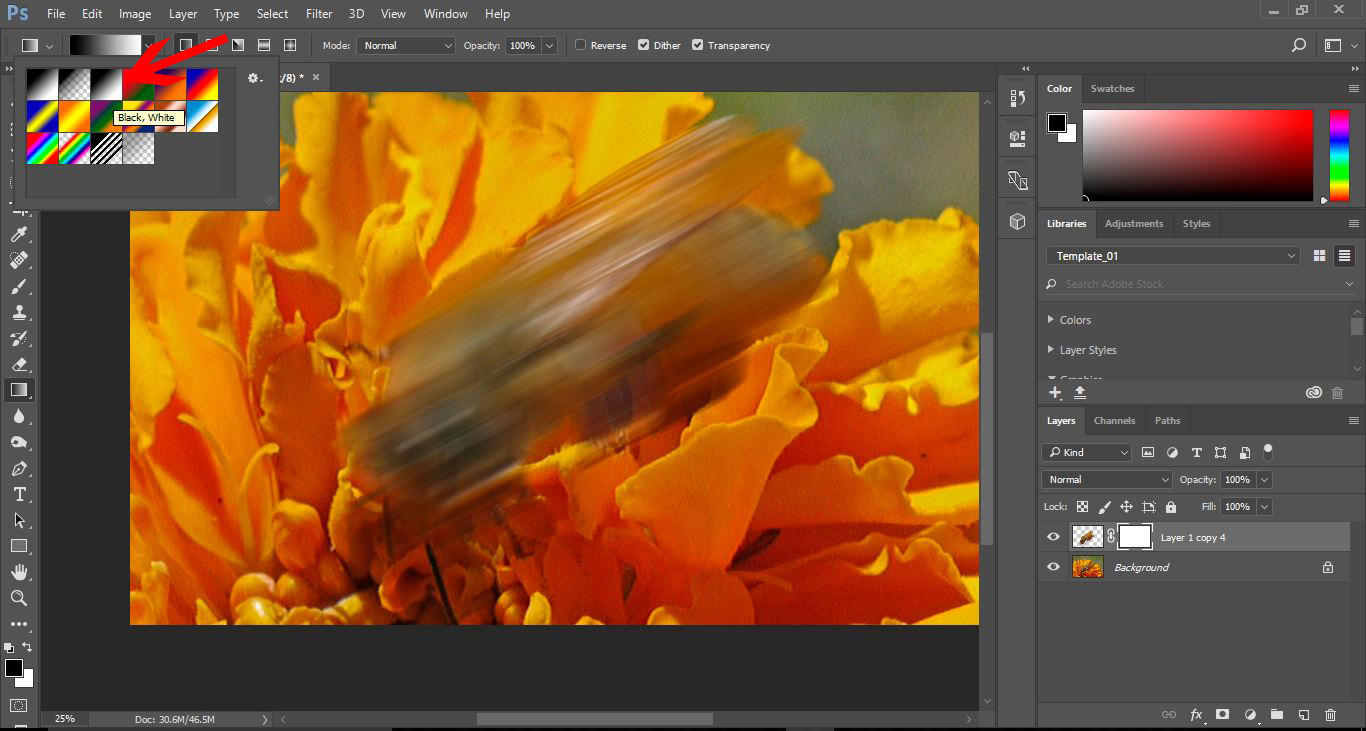This screenshot has height=731, width=1366.
Task: Select the Eyedropper tool
Action: pyautogui.click(x=19, y=234)
